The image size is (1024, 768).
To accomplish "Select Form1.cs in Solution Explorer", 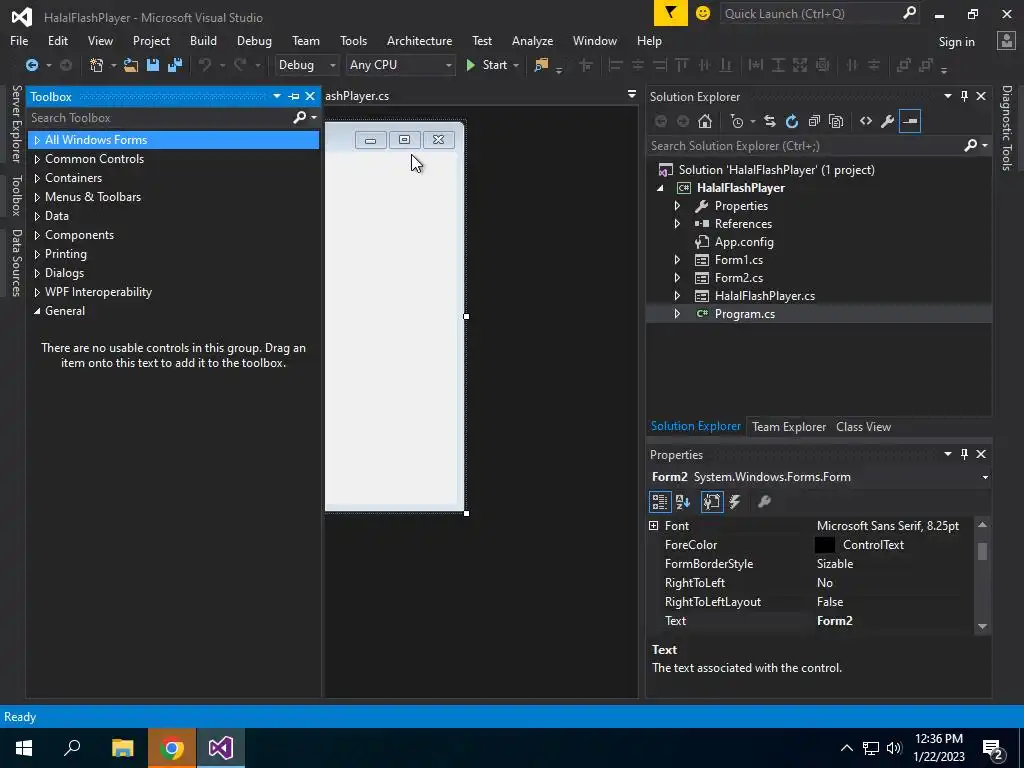I will 739,260.
